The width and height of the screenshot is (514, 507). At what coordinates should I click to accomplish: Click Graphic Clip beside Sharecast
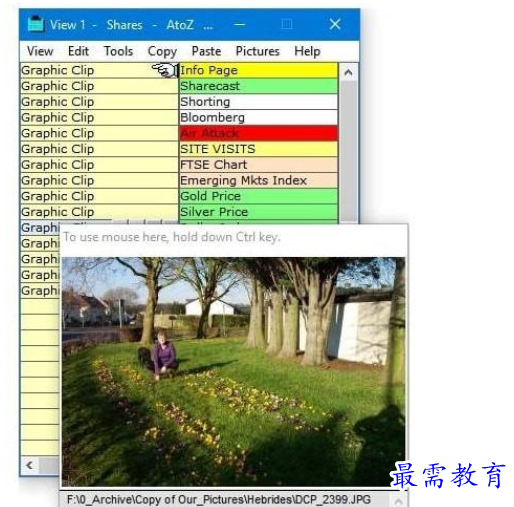(x=99, y=86)
